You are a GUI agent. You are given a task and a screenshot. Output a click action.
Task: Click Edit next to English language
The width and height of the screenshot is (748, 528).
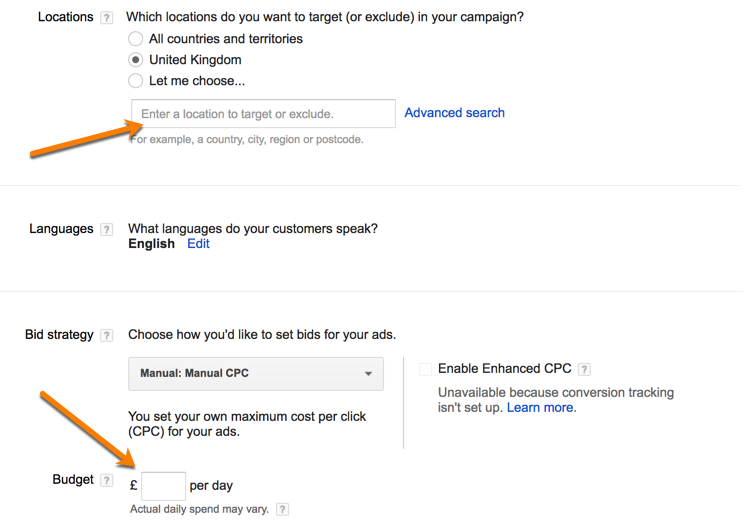pos(198,244)
